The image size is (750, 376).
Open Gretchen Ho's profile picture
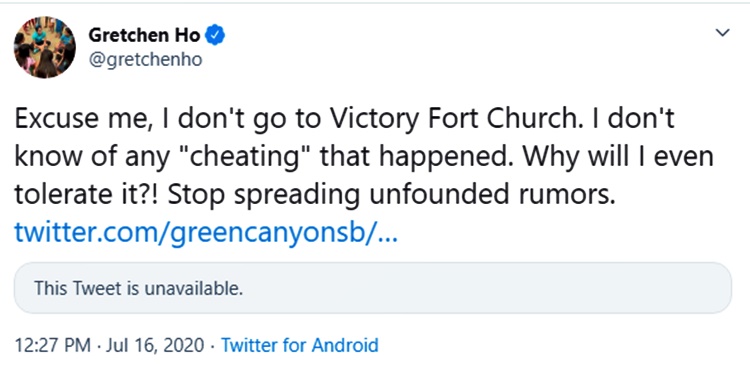(x=44, y=47)
